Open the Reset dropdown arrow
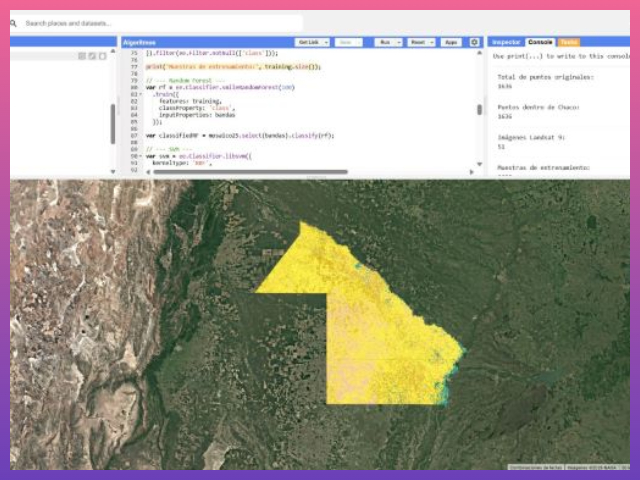 [431, 42]
